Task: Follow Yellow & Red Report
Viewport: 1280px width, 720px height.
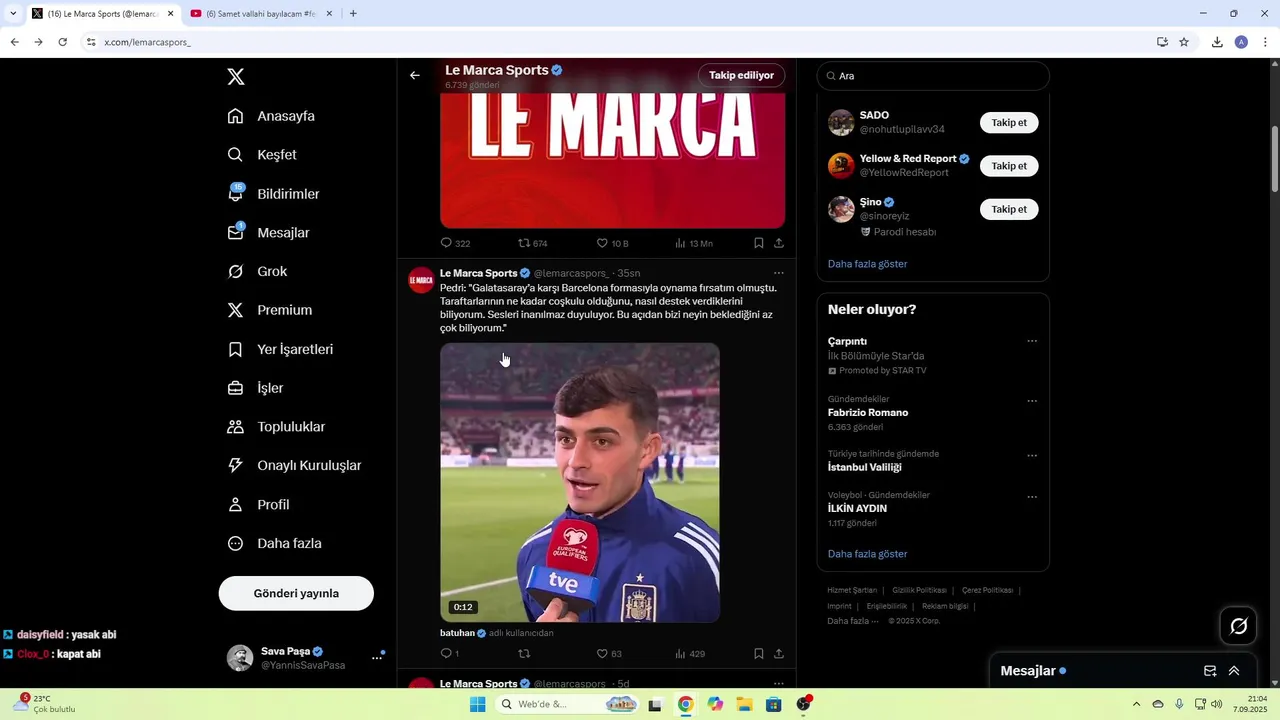Action: coord(1009,166)
